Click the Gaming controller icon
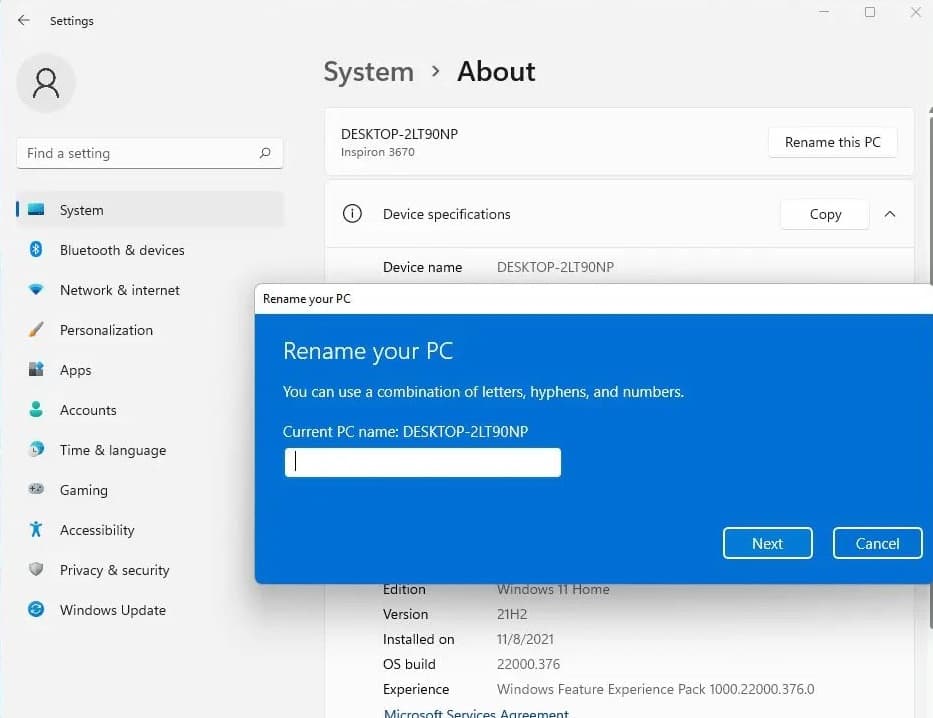Screen dimensions: 933x718 click(x=36, y=490)
